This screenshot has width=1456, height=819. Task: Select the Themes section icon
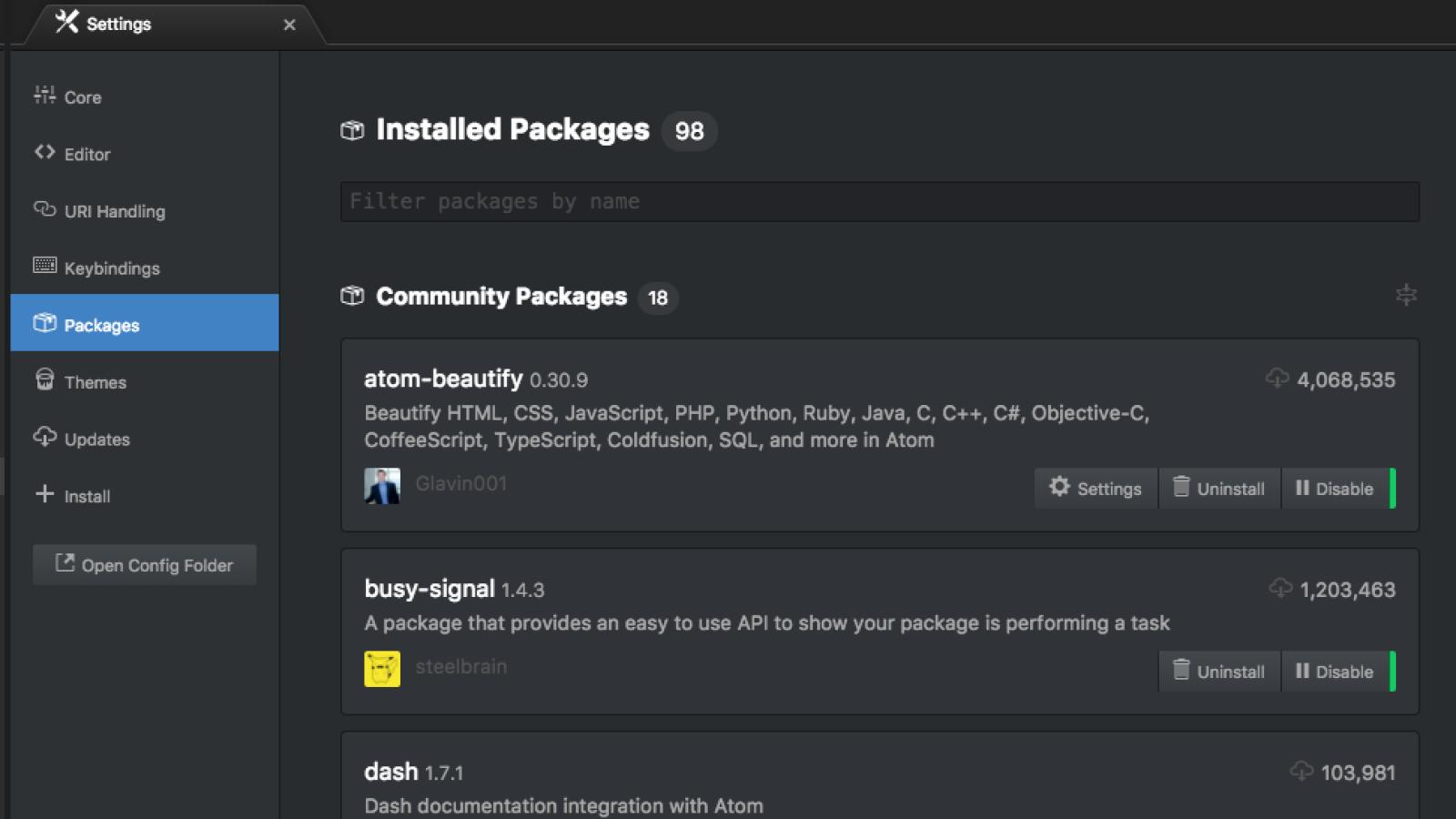tap(44, 381)
